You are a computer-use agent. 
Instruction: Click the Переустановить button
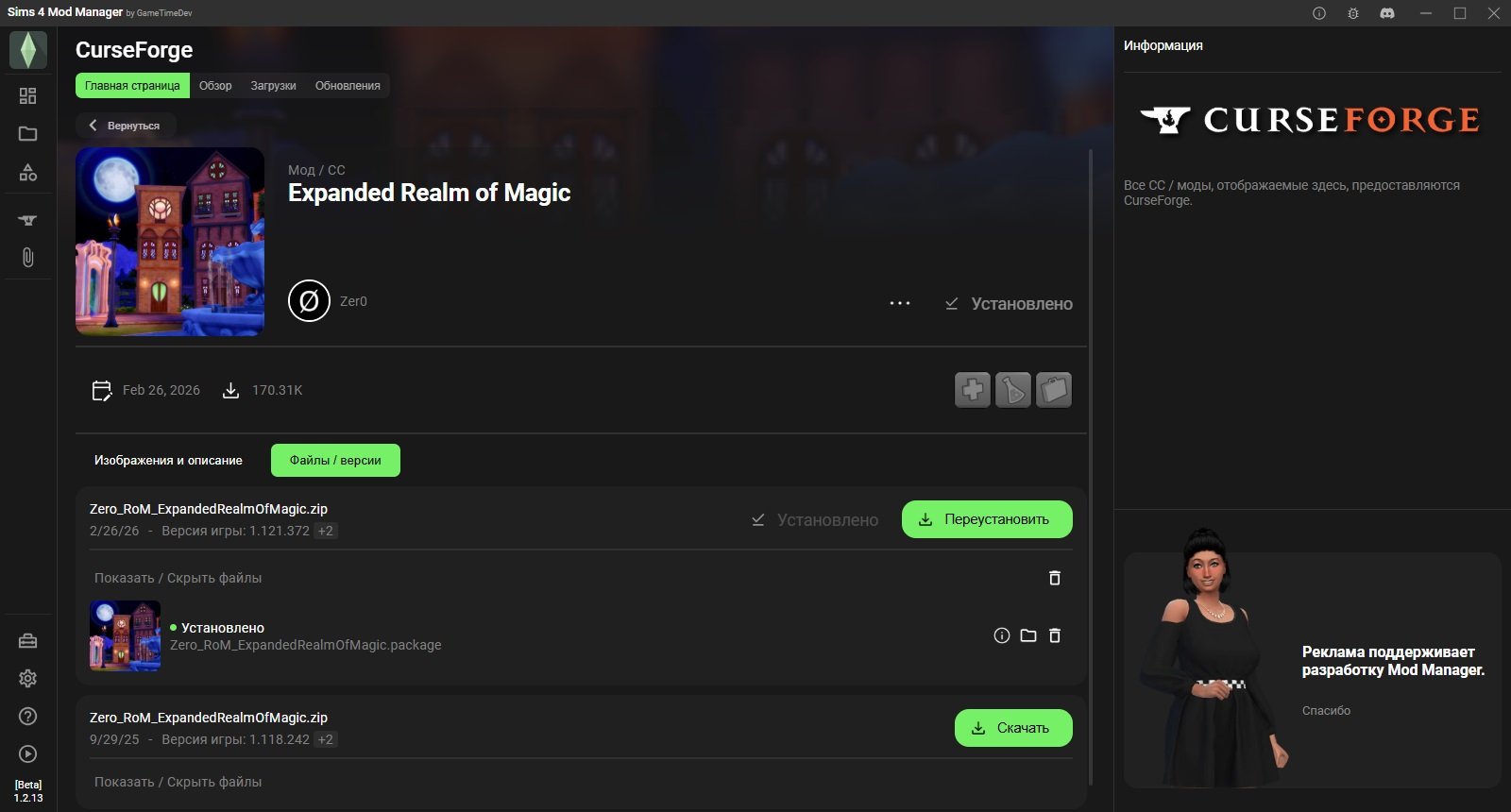coord(987,519)
